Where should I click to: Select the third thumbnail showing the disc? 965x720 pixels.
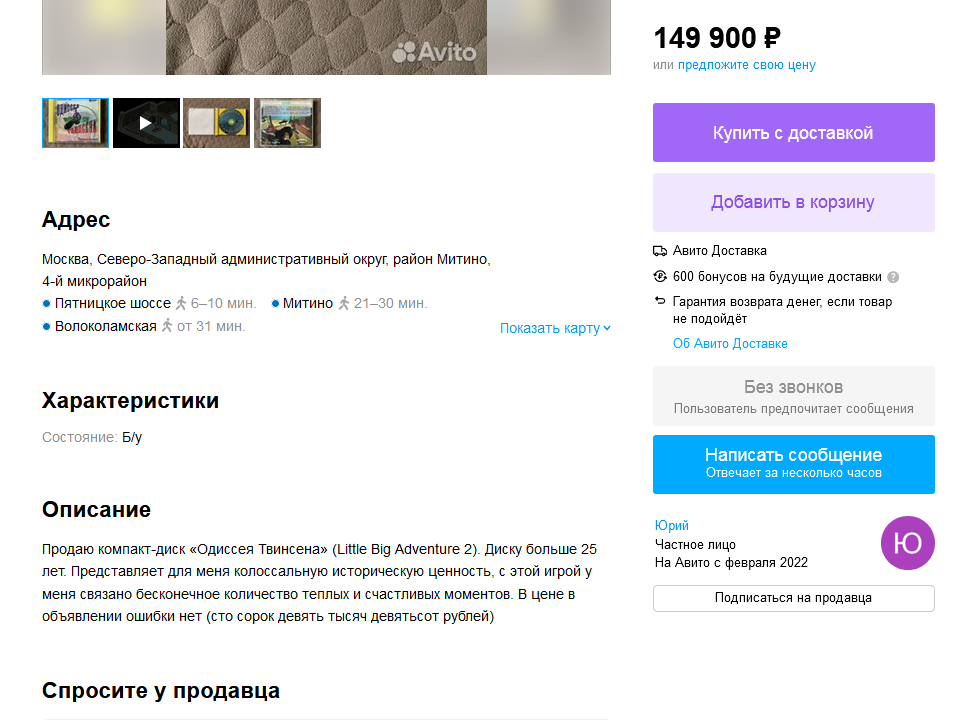click(x=216, y=123)
